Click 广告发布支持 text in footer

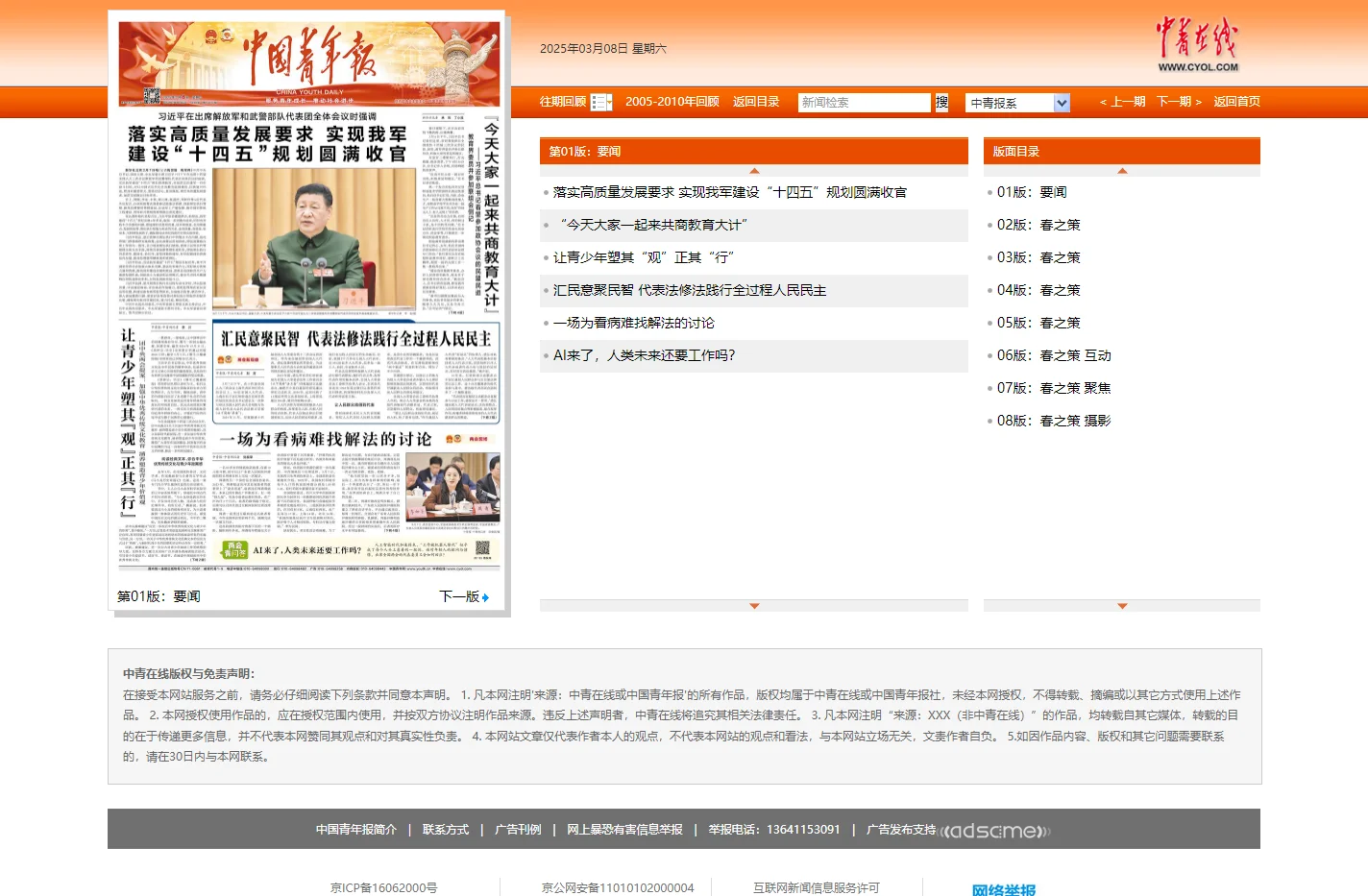901,830
